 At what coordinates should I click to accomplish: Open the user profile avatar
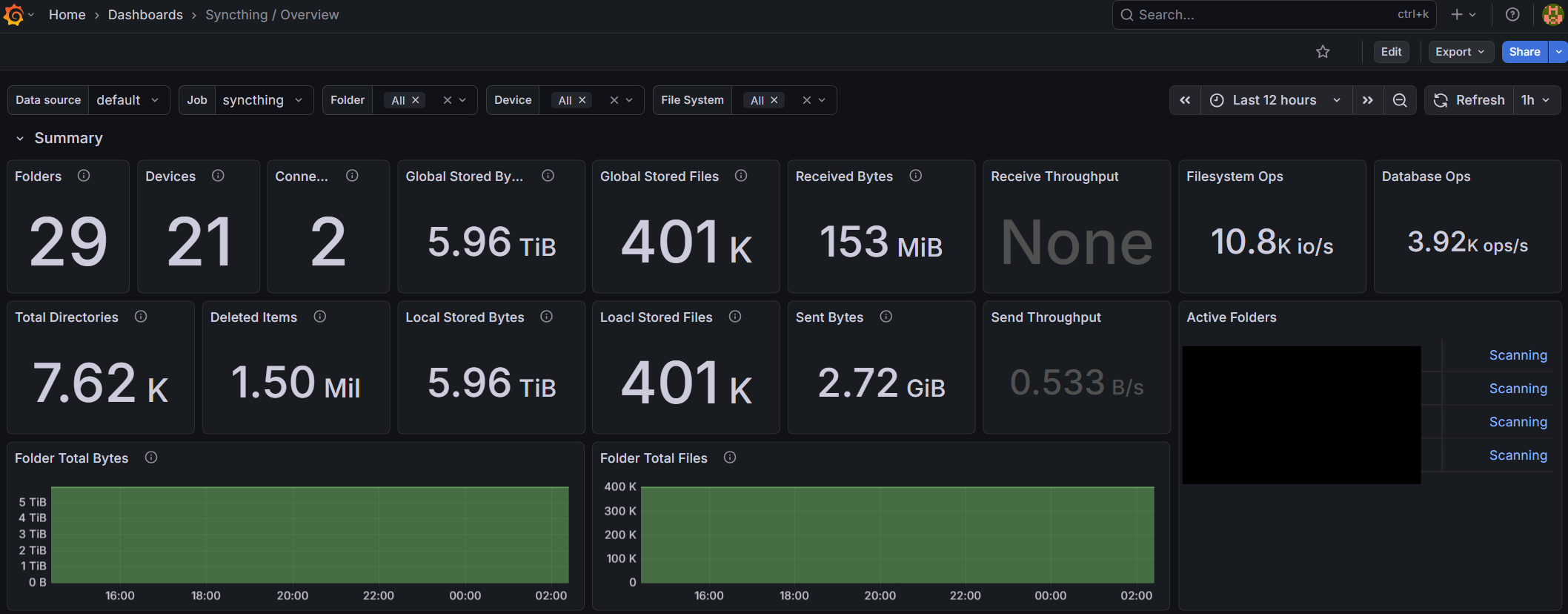[1552, 15]
